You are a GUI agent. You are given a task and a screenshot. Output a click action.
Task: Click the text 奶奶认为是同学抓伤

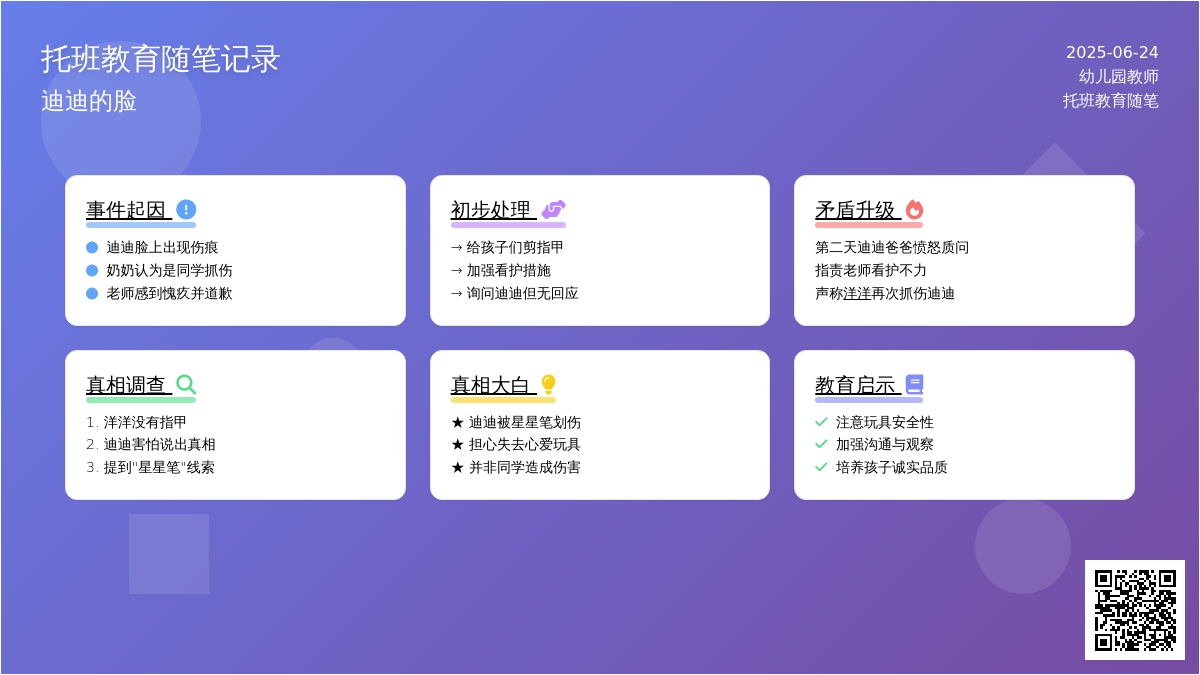pos(169,270)
